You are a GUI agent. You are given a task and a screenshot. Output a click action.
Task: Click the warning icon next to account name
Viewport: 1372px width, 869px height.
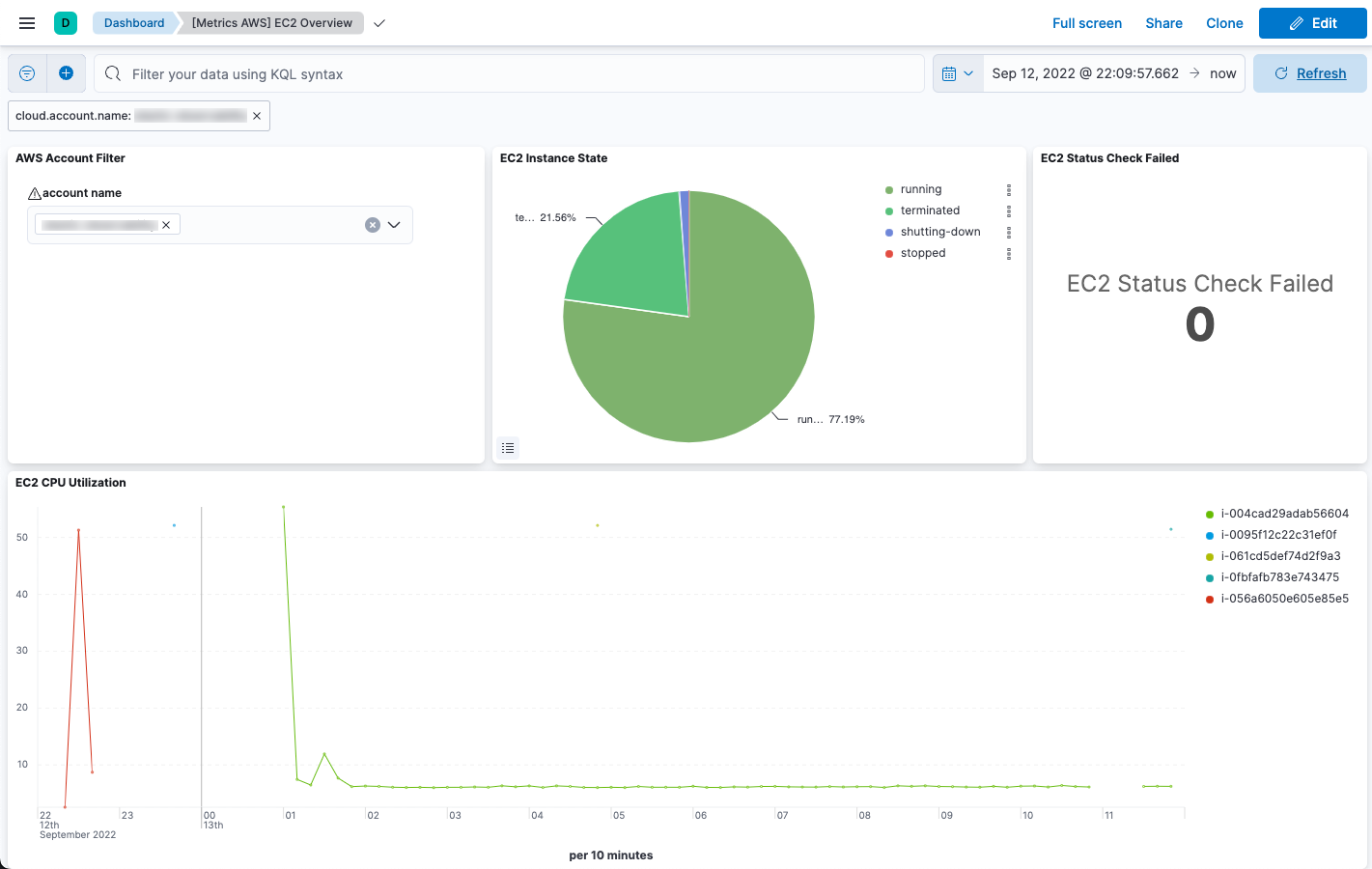(x=33, y=192)
